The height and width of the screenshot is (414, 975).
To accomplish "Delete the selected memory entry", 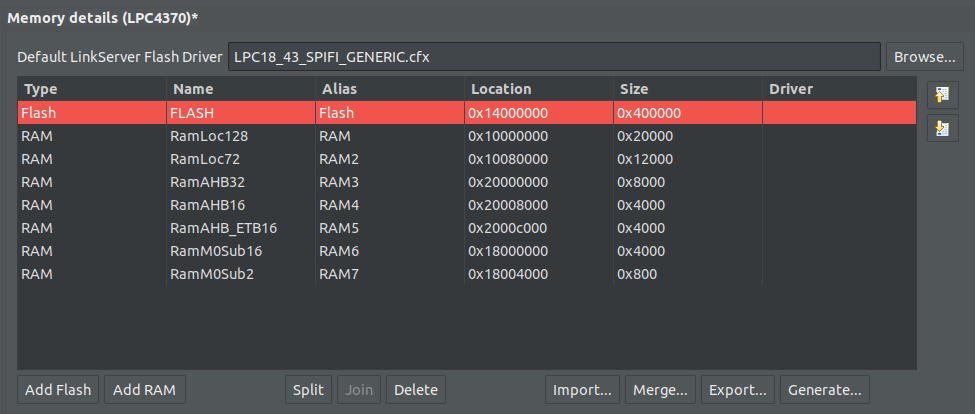I will (x=416, y=389).
